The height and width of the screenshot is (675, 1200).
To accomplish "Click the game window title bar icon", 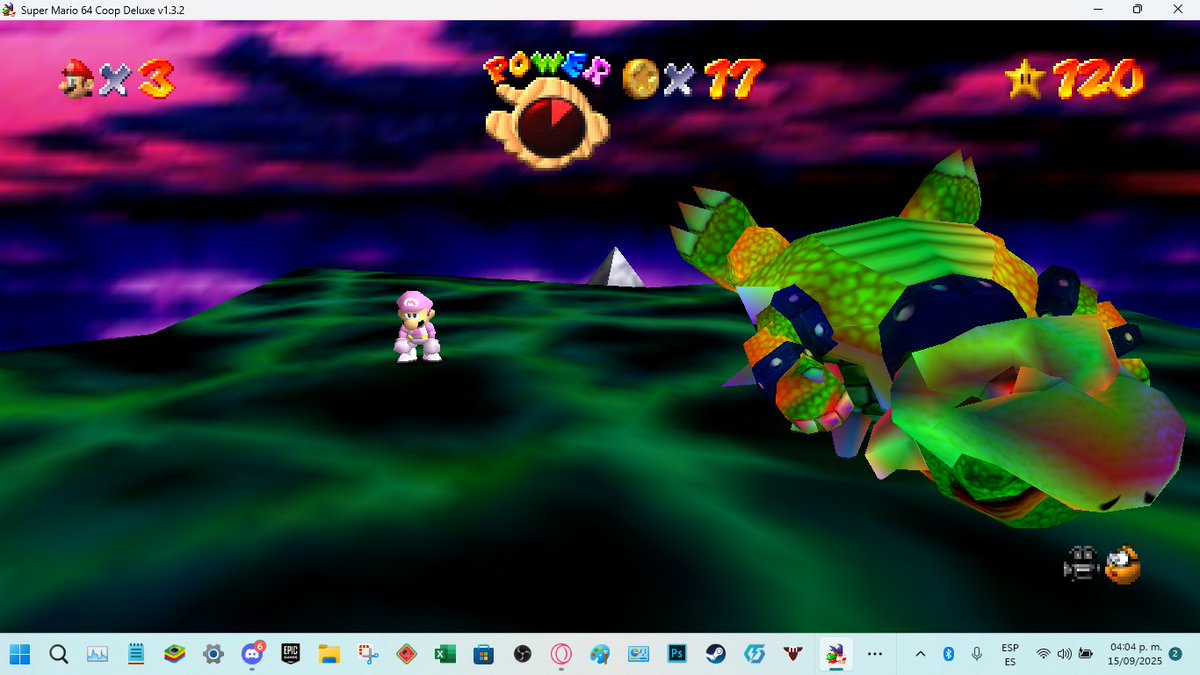I will tap(11, 9).
